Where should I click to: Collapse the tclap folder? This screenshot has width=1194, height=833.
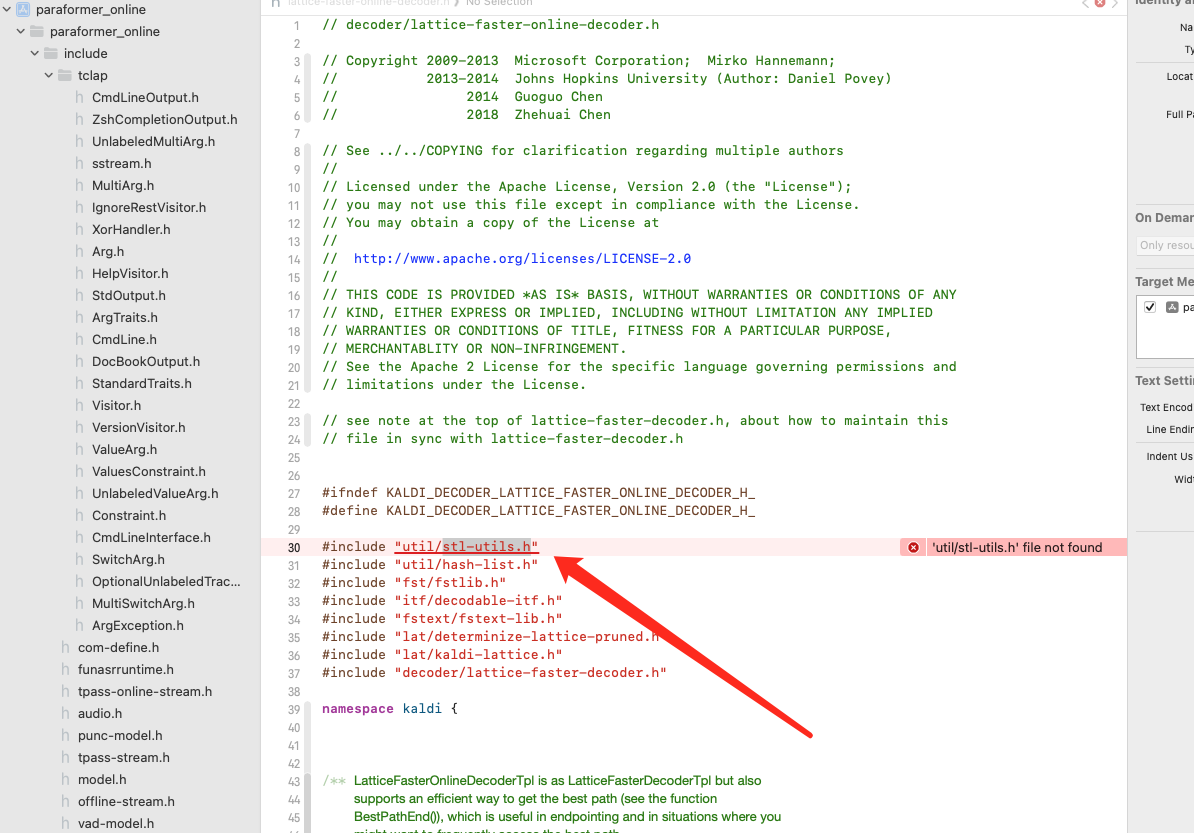[49, 75]
